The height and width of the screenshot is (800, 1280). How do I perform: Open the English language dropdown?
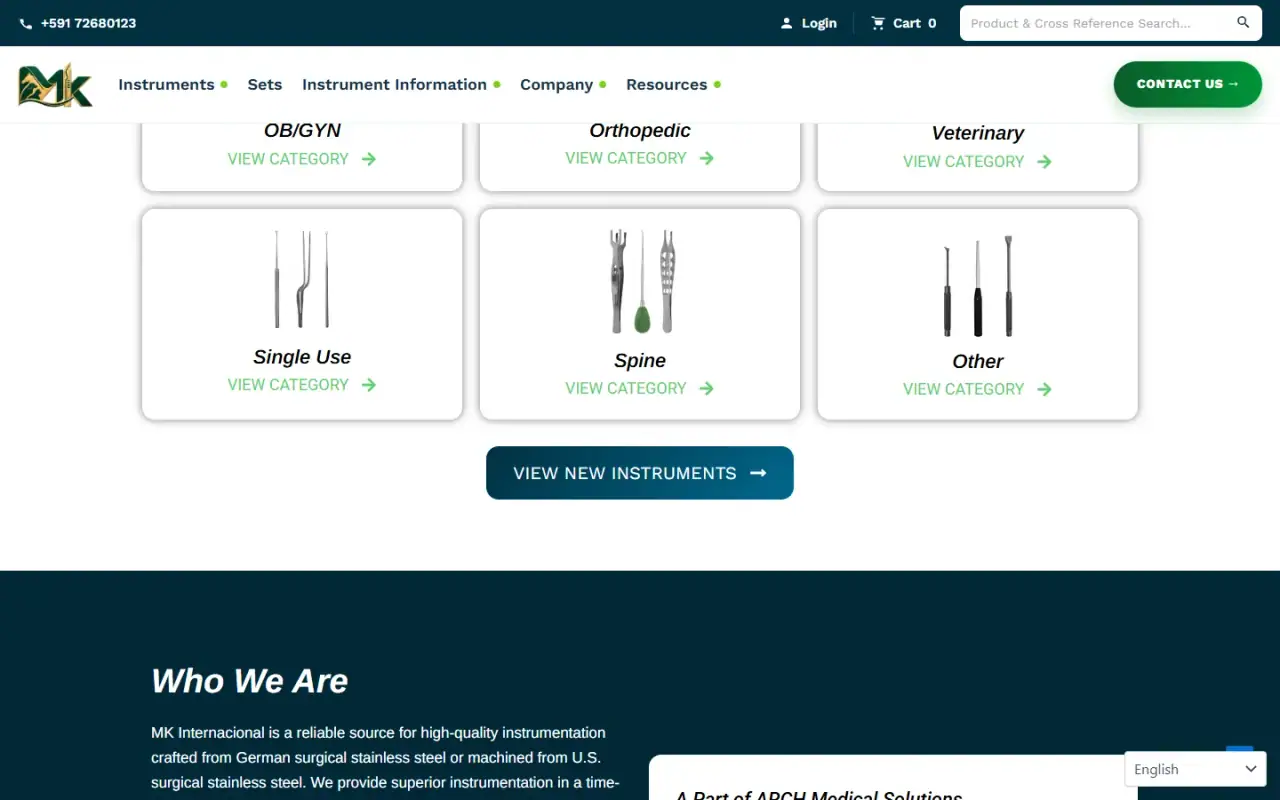[1195, 769]
